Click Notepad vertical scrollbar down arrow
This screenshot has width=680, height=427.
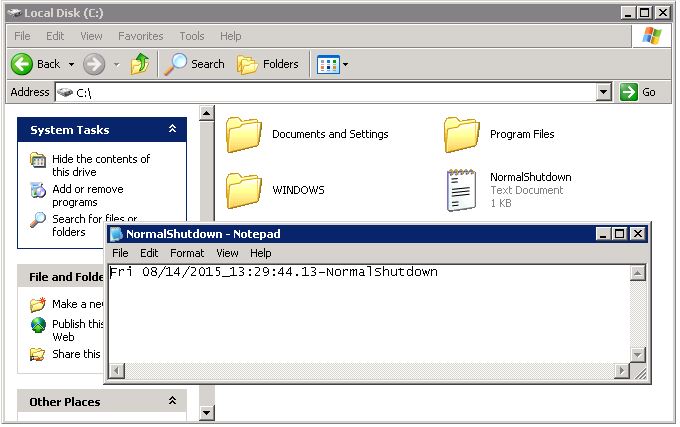[x=638, y=355]
